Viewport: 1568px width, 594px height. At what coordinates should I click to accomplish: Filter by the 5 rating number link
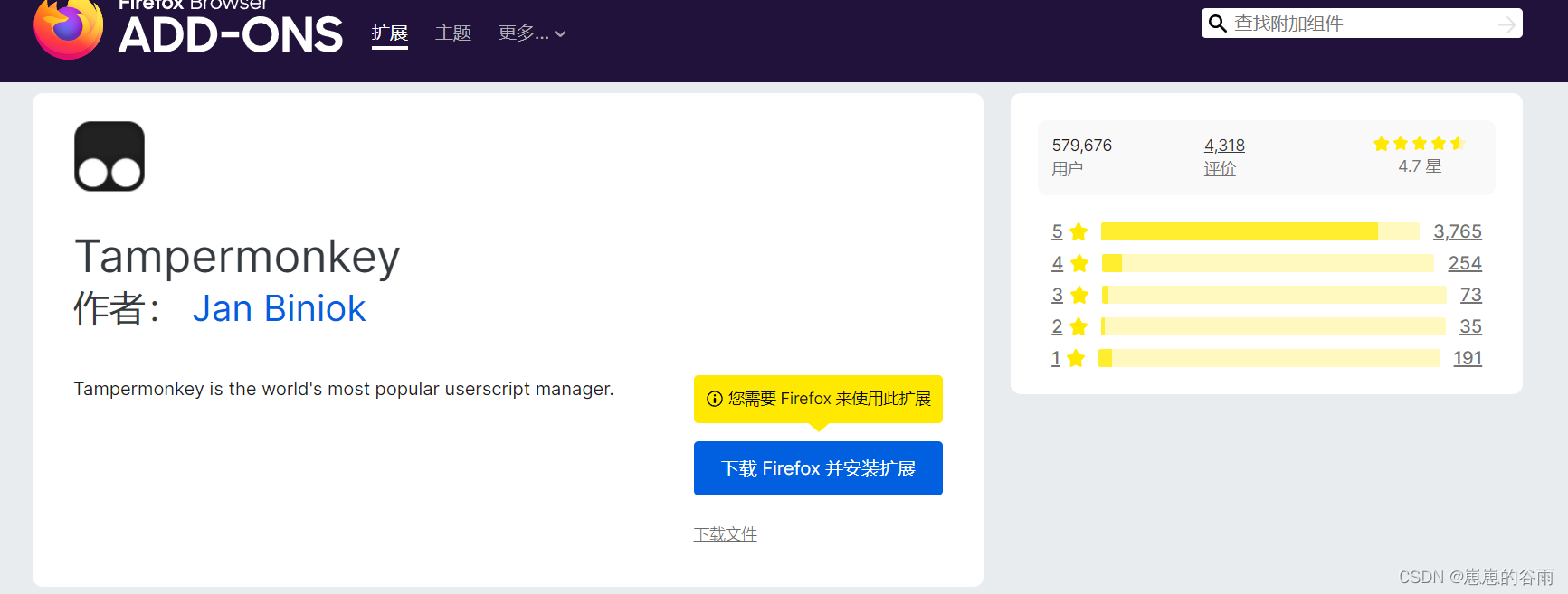pyautogui.click(x=1057, y=231)
